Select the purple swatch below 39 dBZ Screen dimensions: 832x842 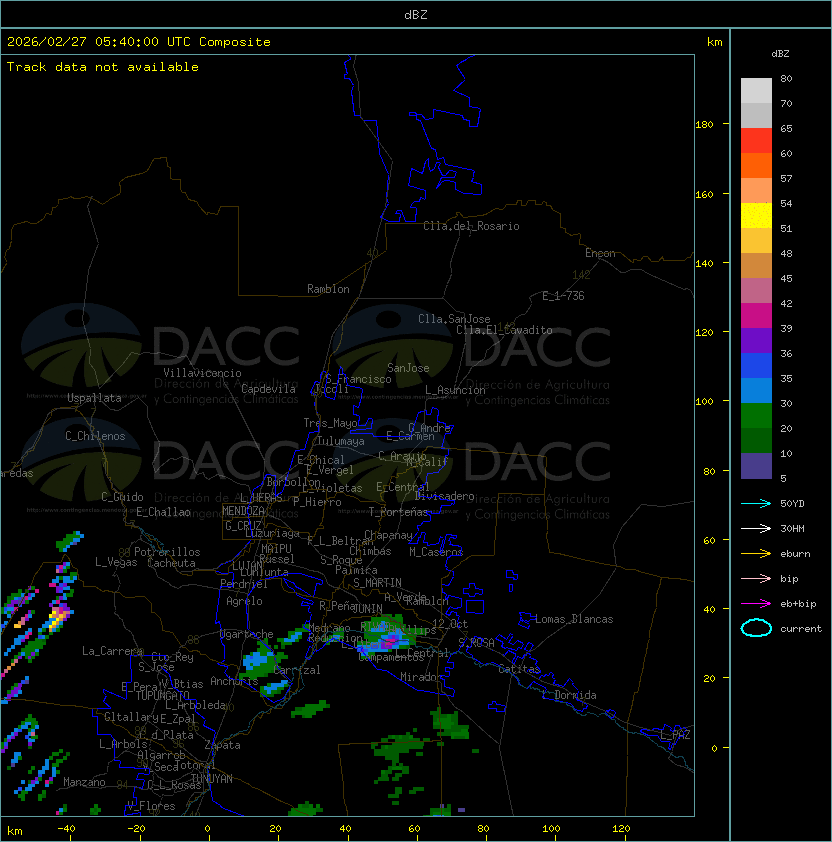(x=756, y=340)
